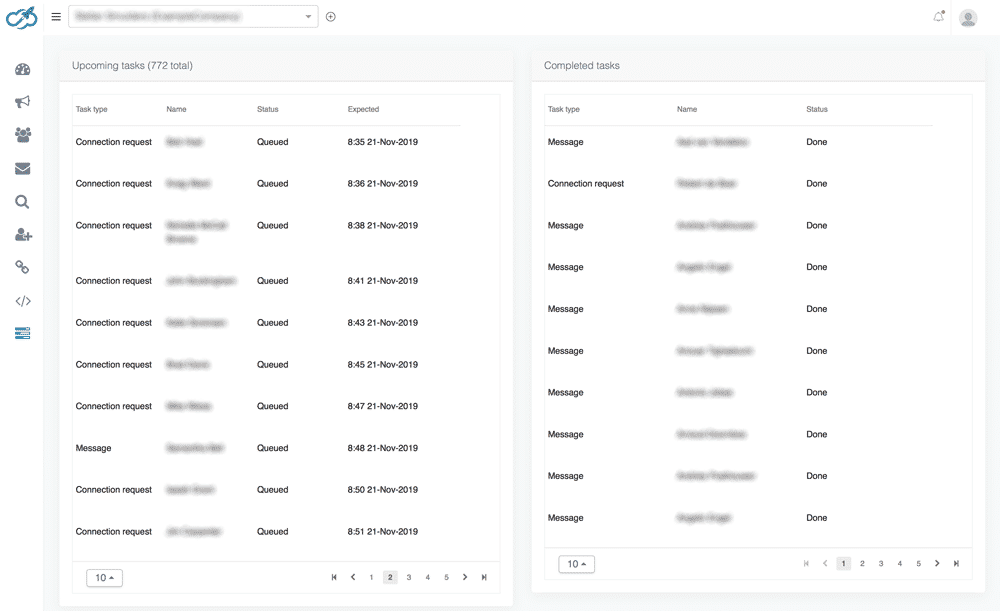Toggle the hamburger menu in the top bar
Image resolution: width=1000 pixels, height=611 pixels.
click(x=56, y=17)
